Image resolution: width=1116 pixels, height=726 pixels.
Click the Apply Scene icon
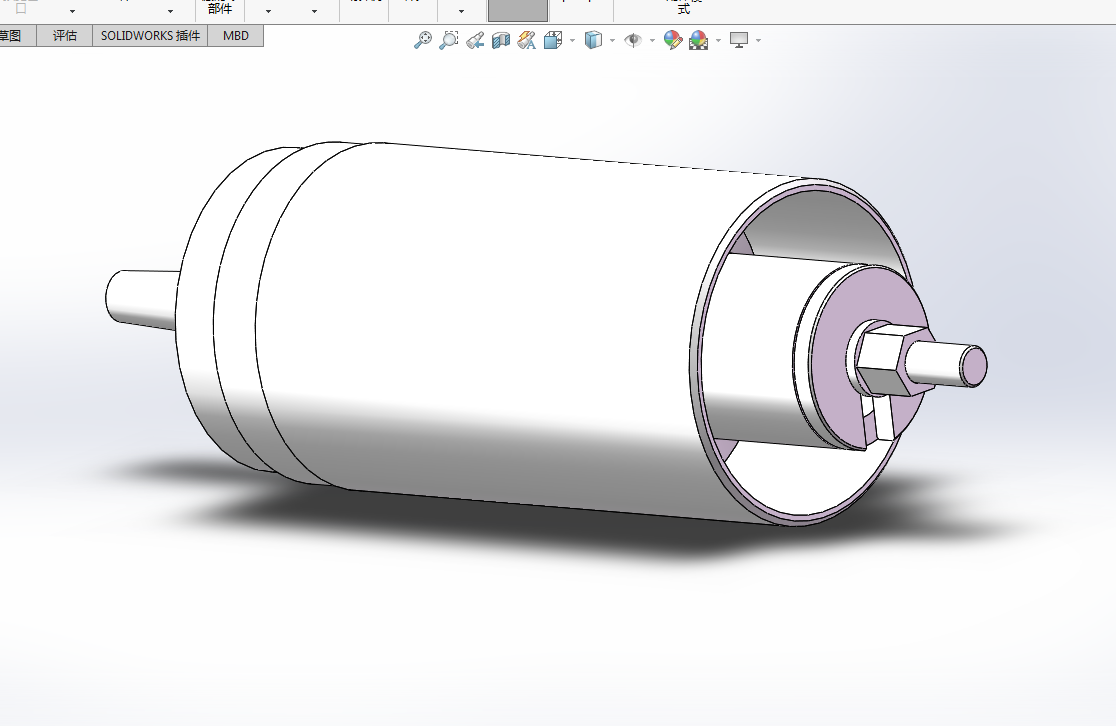tap(699, 40)
